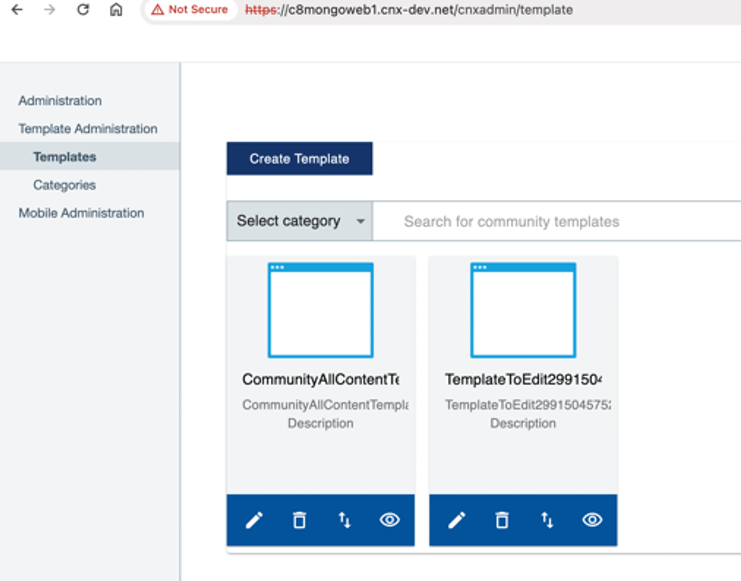Open the Select category dropdown
Viewport: 741px width, 581px height.
300,221
